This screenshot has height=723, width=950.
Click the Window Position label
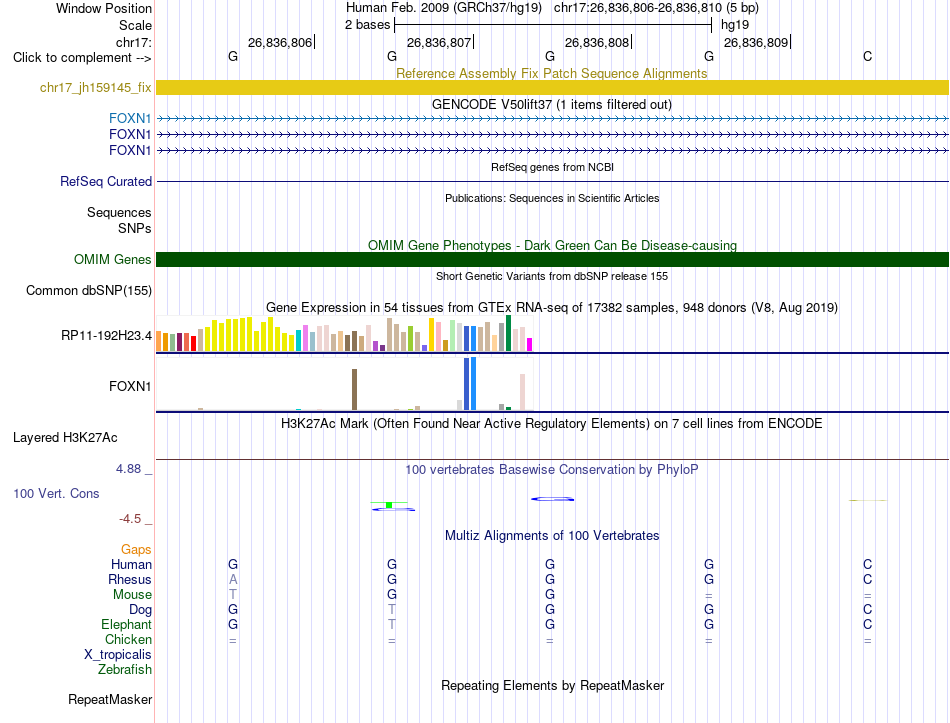[x=104, y=8]
